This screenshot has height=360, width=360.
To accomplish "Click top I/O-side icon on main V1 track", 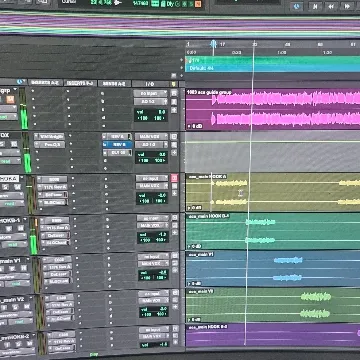I will coord(175,256).
